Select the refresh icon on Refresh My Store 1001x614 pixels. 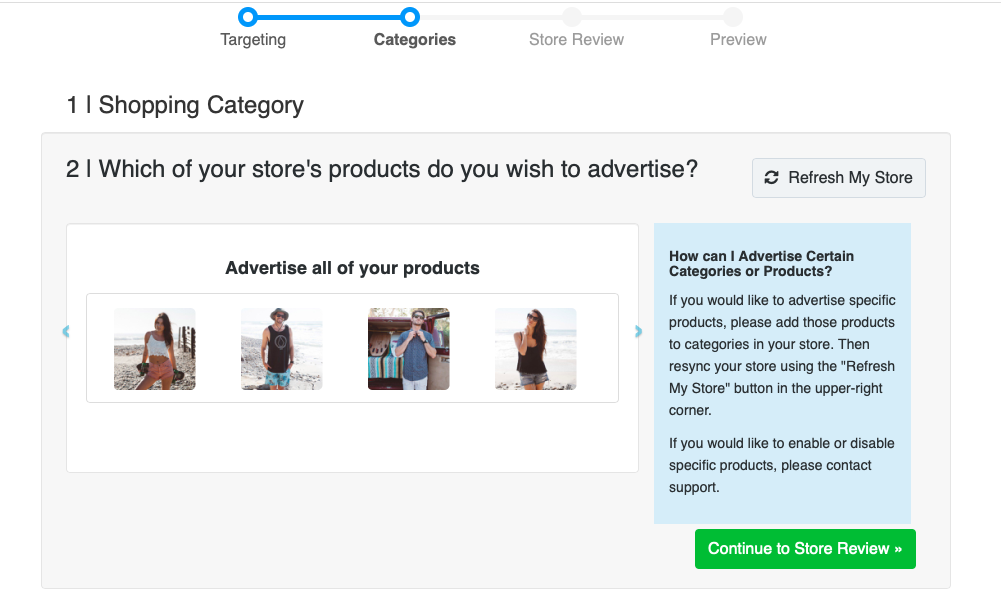click(771, 177)
